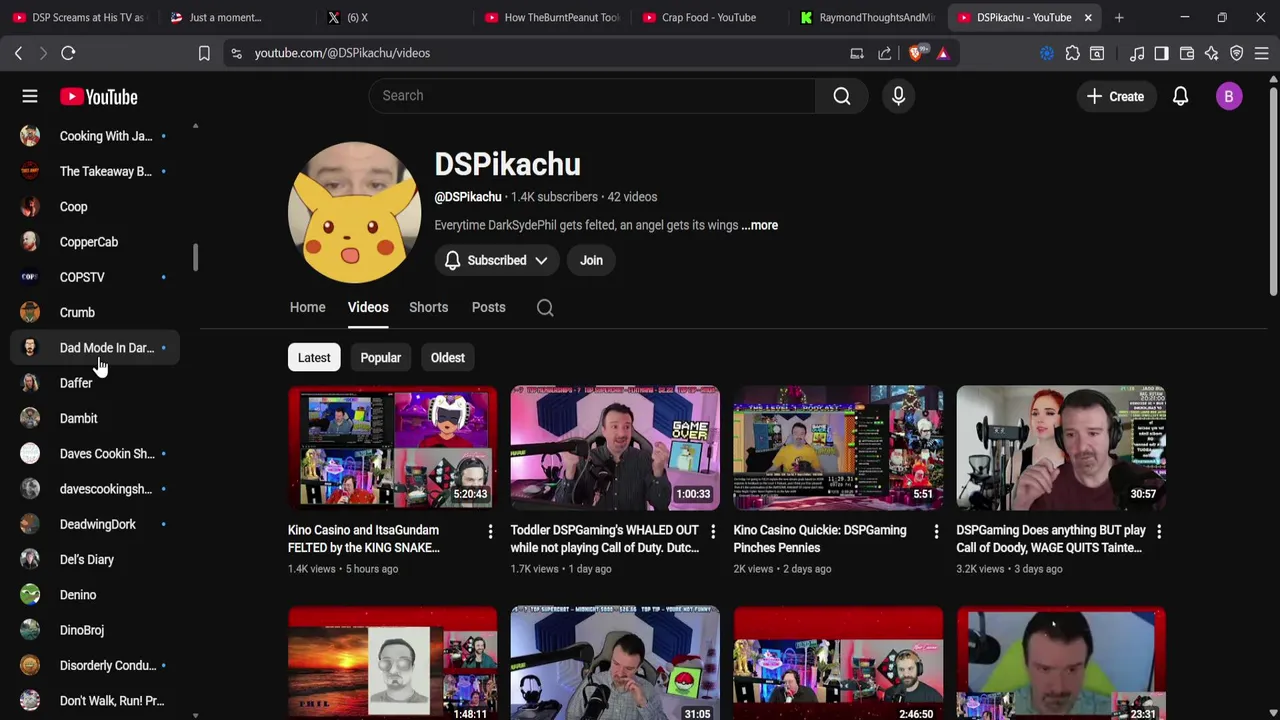This screenshot has height=720, width=1280.
Task: Close the DSPikachu browser tab
Action: point(1088,17)
